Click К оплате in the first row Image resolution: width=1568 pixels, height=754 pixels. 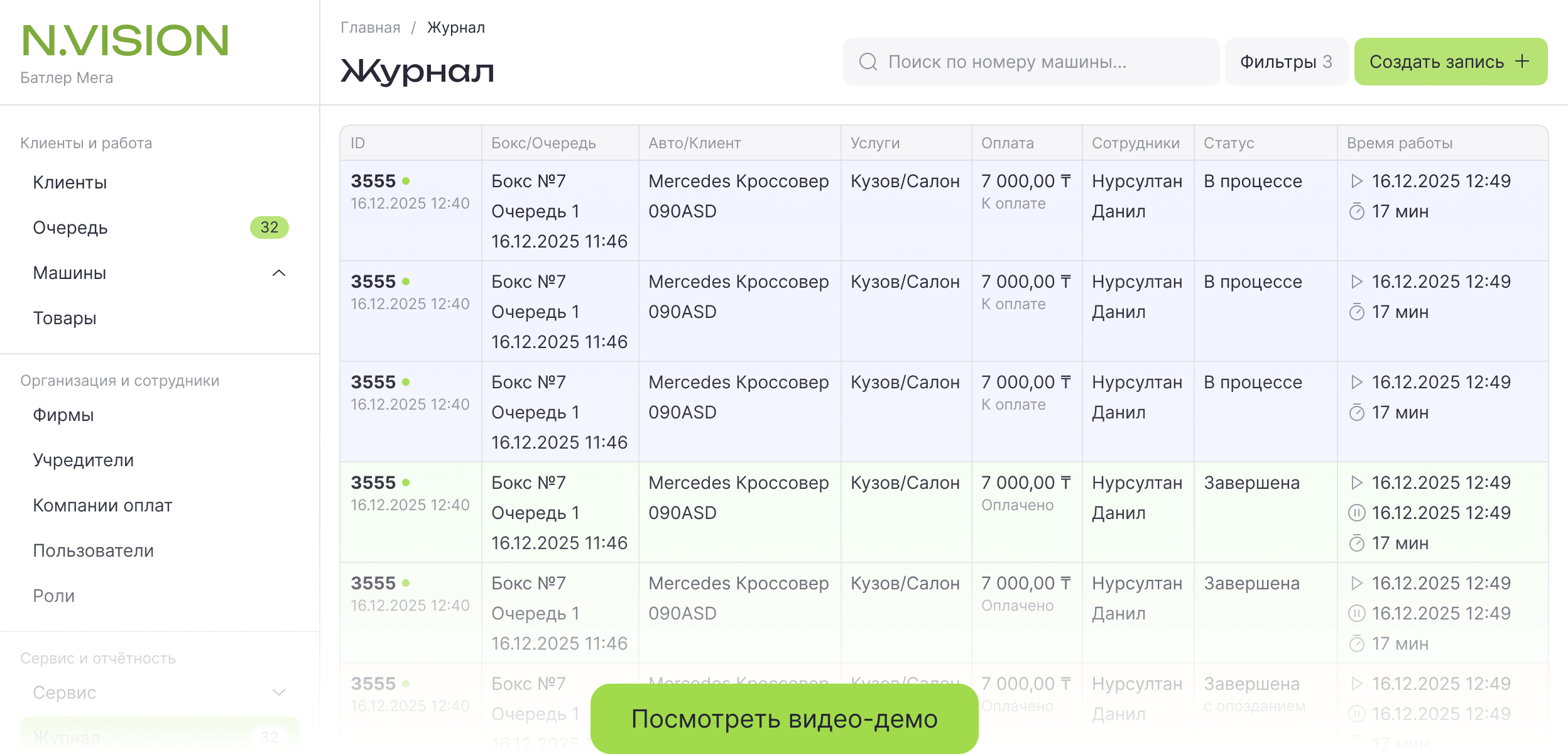click(1013, 204)
